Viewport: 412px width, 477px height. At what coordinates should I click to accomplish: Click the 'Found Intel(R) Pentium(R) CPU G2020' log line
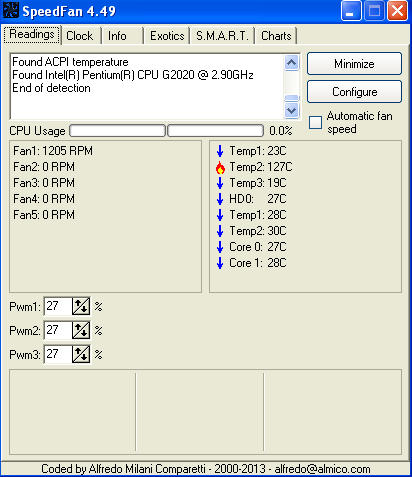coord(133,75)
